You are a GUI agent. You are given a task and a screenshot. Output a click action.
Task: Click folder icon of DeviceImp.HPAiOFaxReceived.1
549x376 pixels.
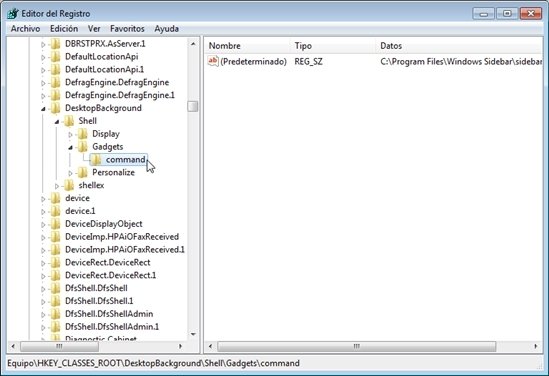coord(55,250)
